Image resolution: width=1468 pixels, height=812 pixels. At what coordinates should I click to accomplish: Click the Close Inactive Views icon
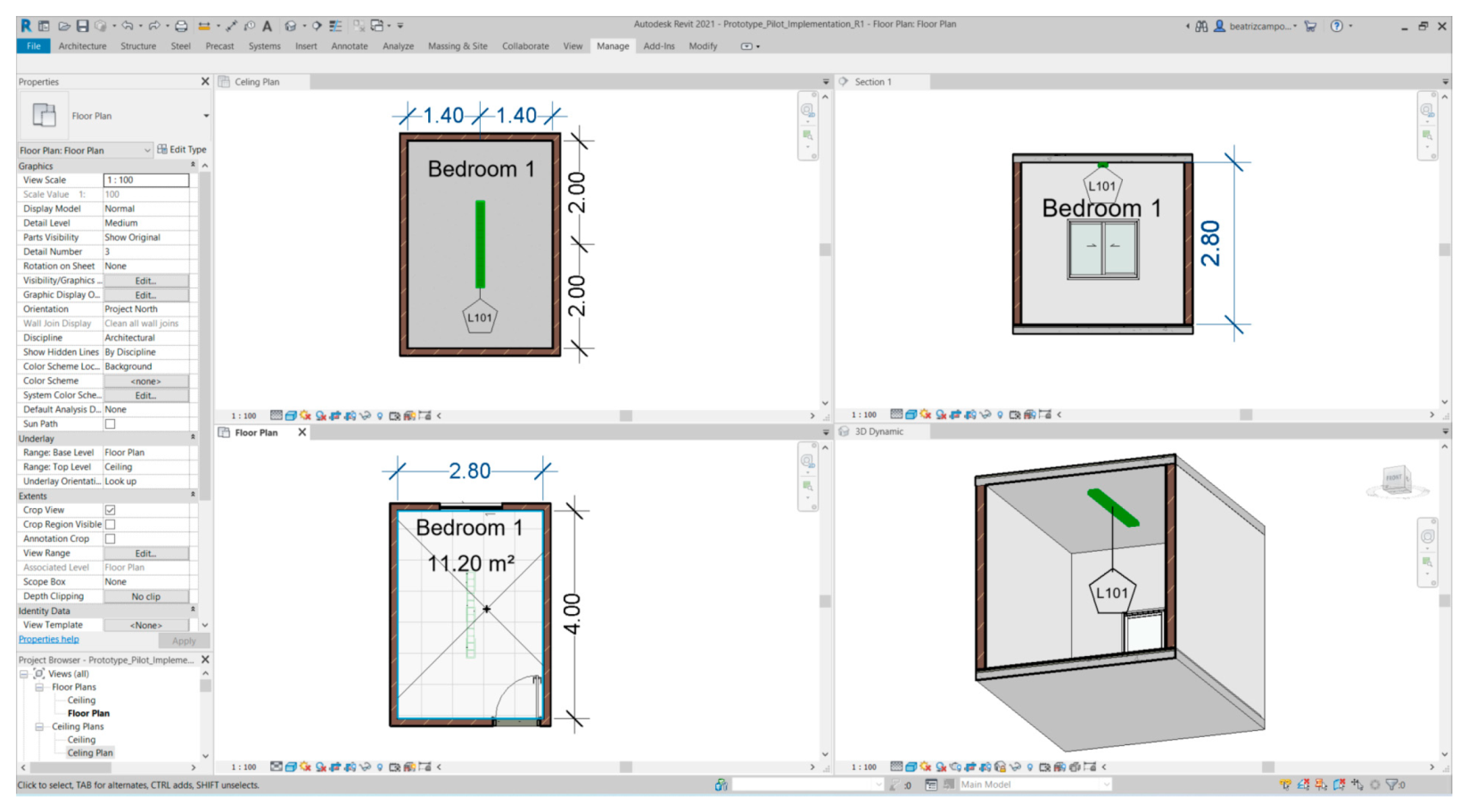click(359, 26)
